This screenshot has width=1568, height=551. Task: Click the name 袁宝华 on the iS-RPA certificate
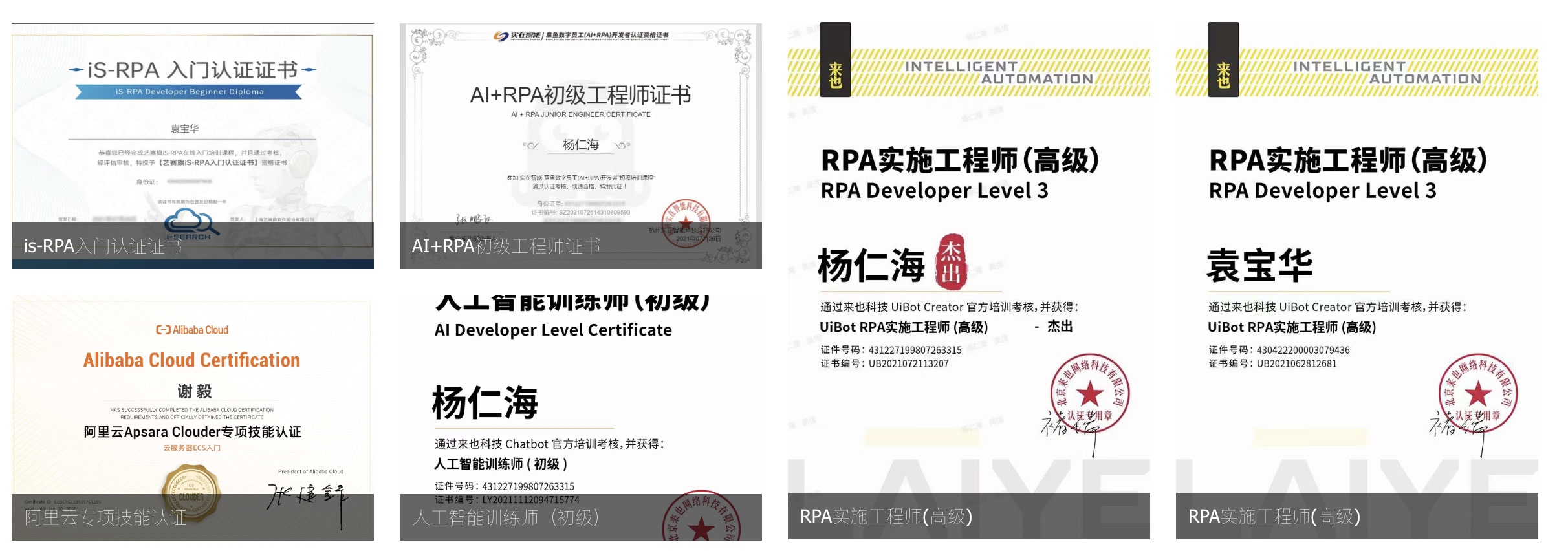[184, 129]
